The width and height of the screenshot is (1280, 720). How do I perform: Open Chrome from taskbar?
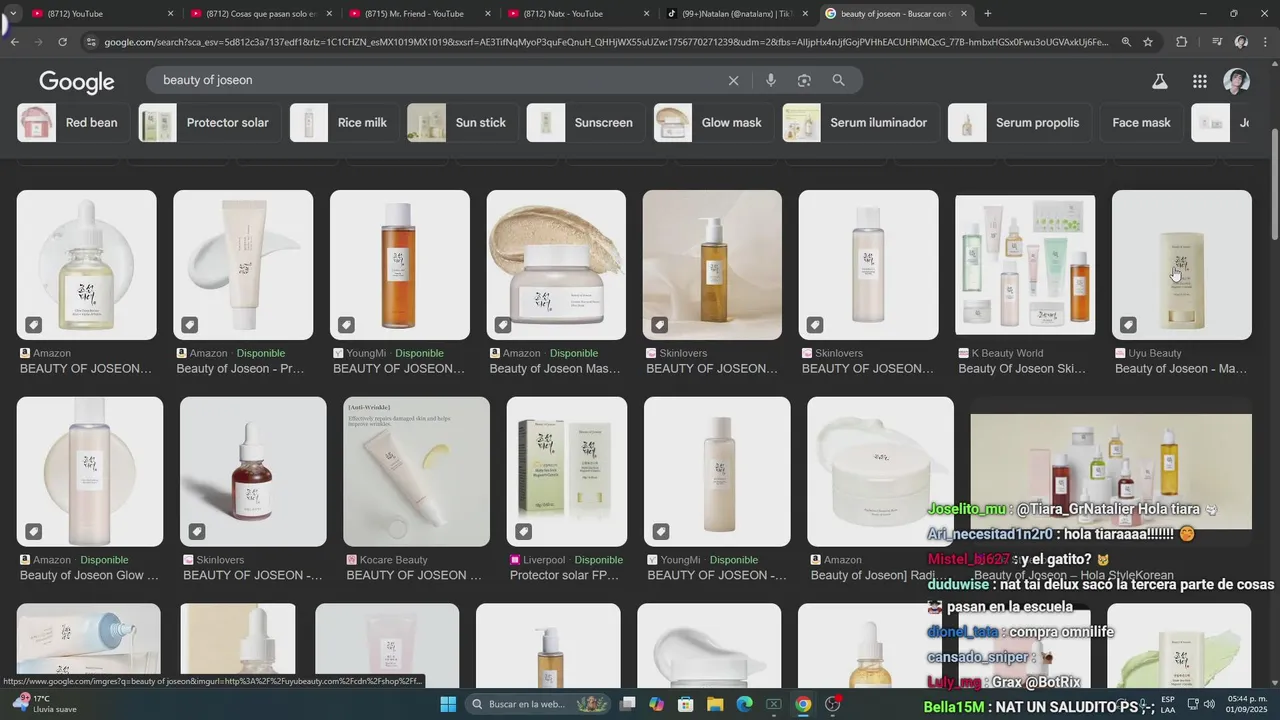(x=803, y=704)
